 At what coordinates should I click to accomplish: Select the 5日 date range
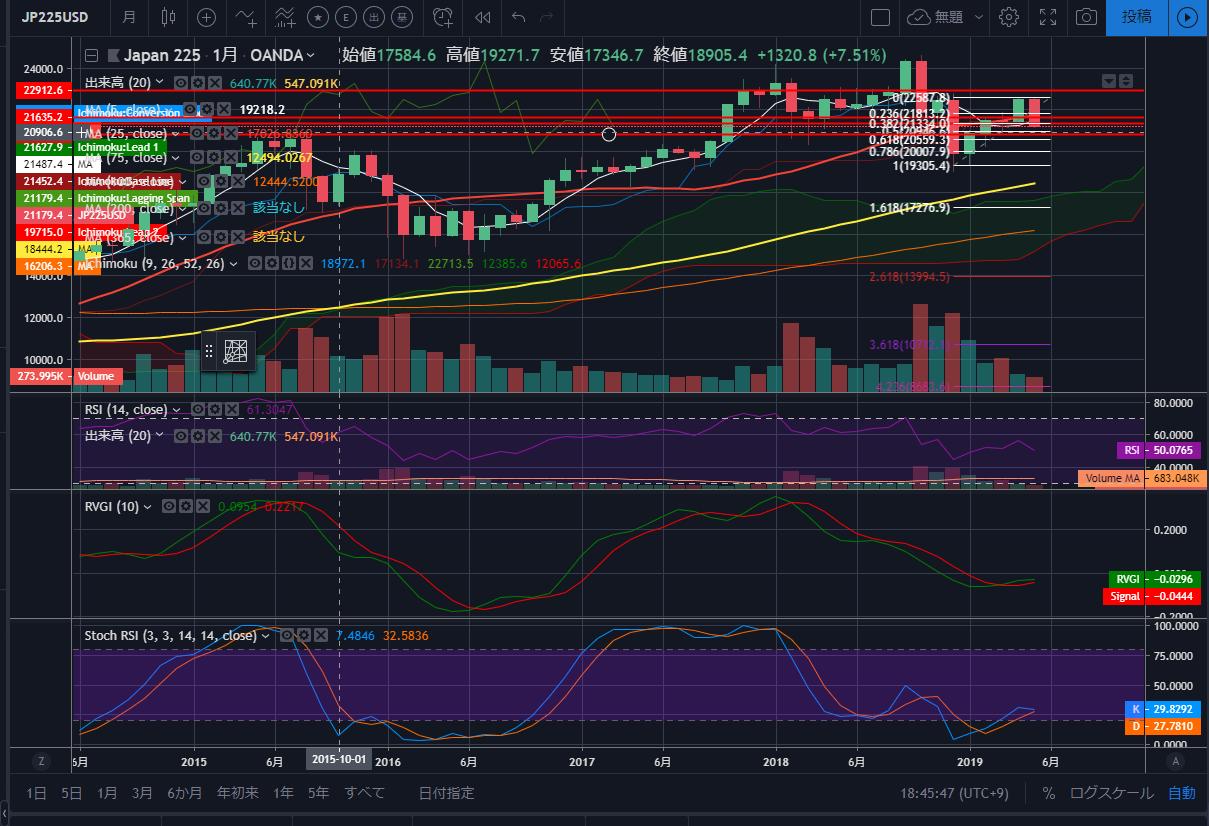coord(71,793)
